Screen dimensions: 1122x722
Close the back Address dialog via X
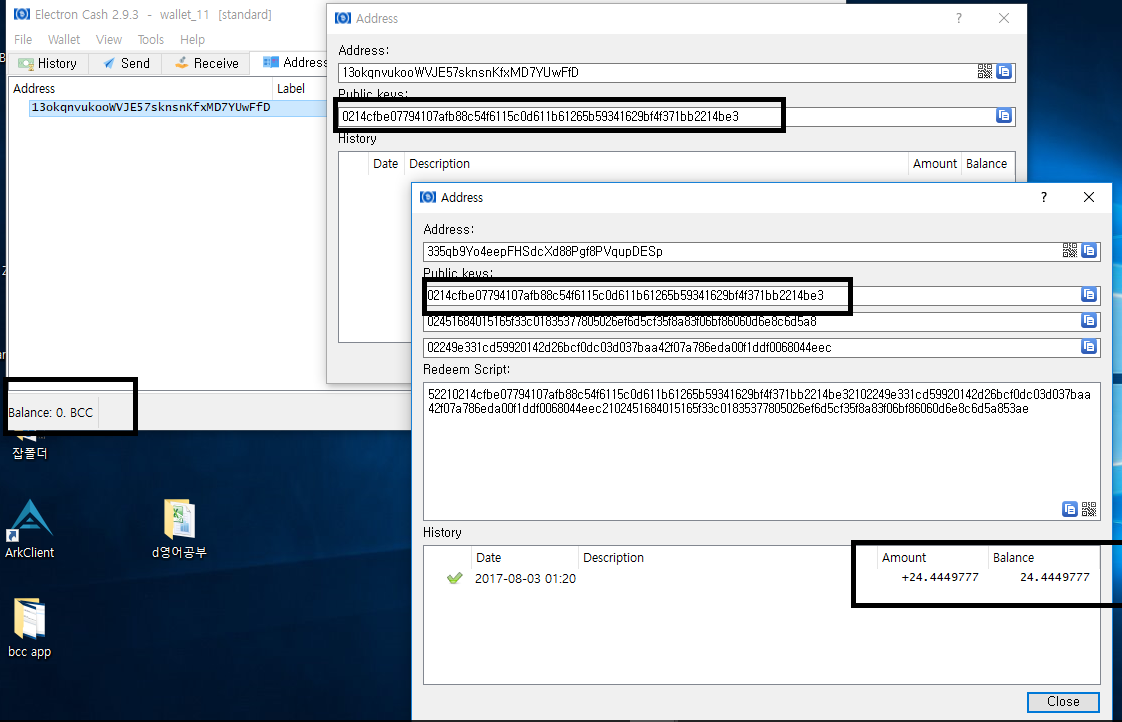(x=1004, y=18)
